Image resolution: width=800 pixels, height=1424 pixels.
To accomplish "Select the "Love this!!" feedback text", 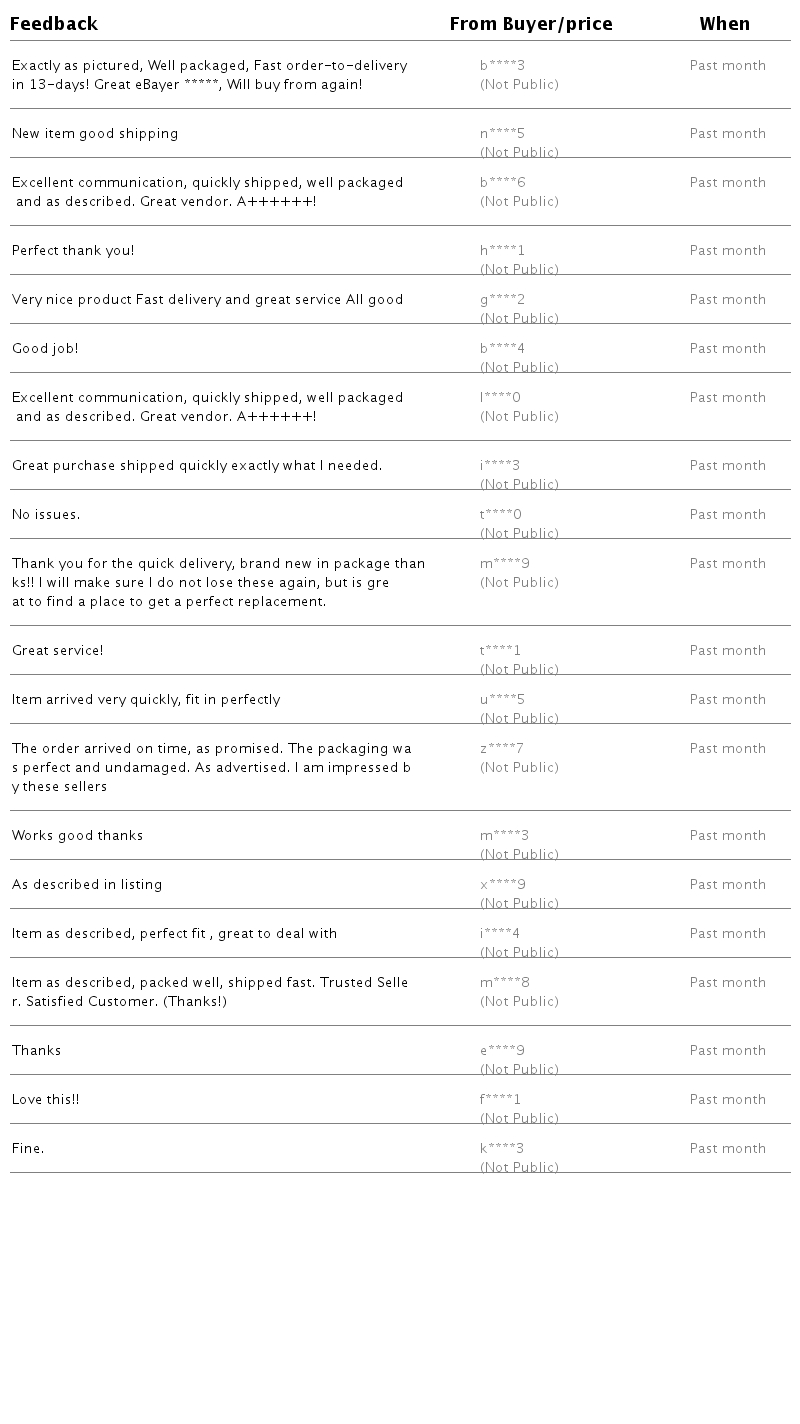I will pos(45,1100).
